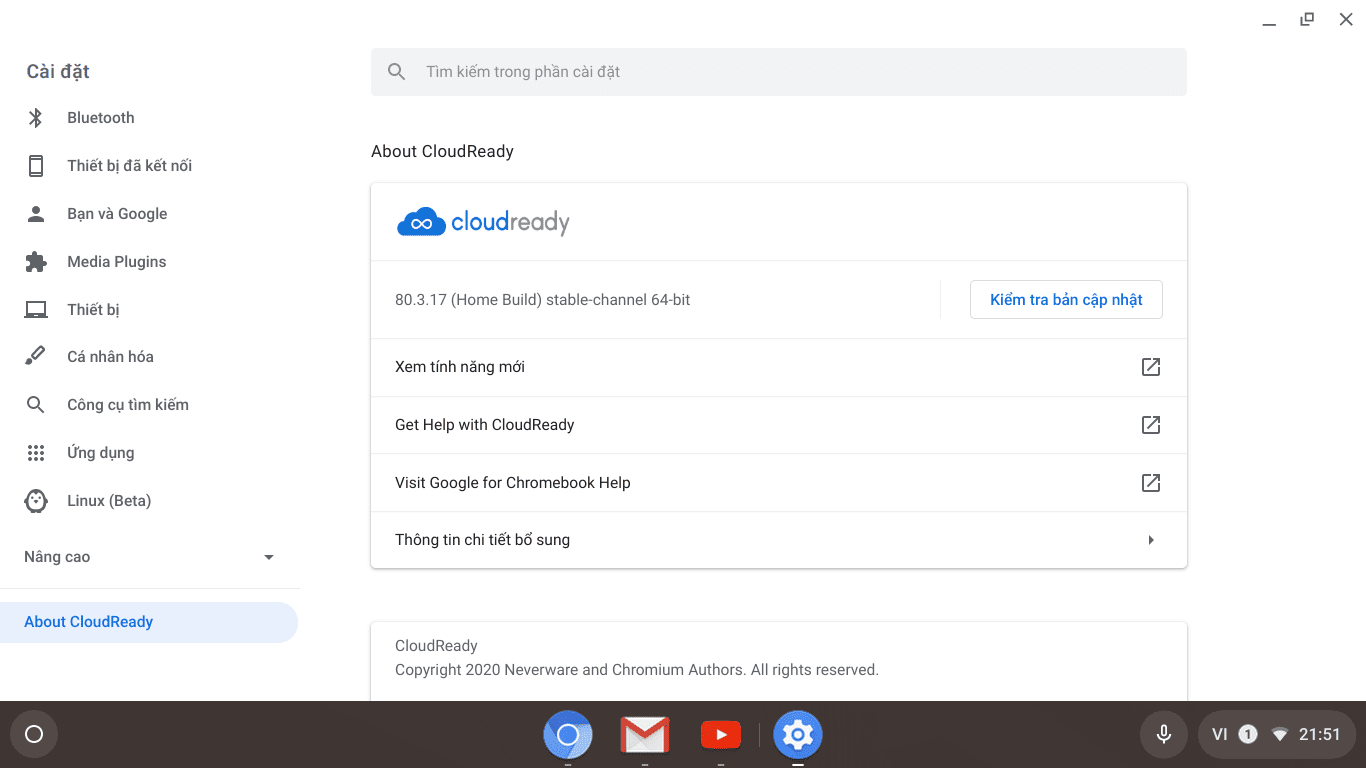The width and height of the screenshot is (1366, 768).
Task: Click the search icon in settings search bar
Action: click(x=397, y=72)
